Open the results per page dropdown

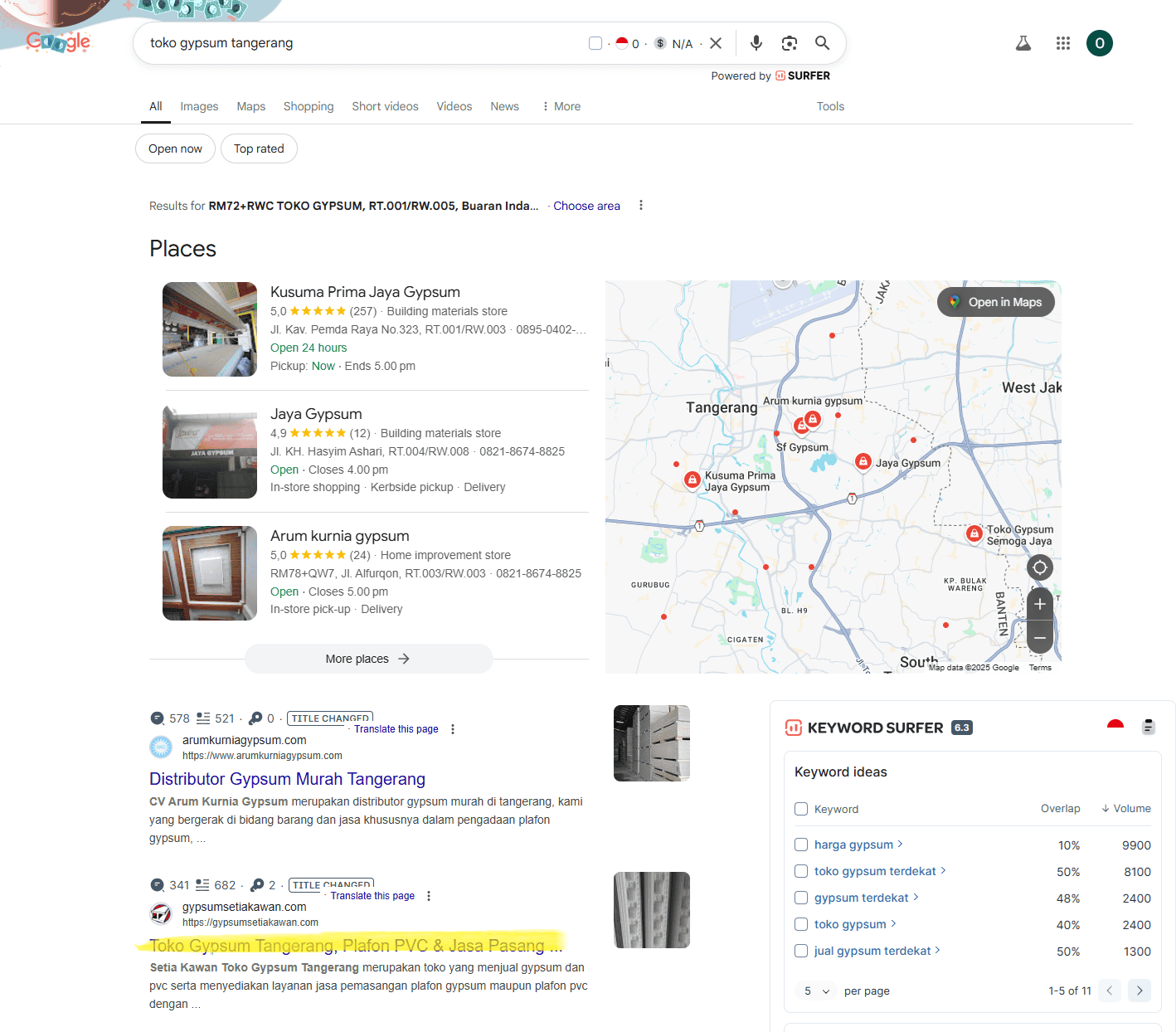(816, 991)
